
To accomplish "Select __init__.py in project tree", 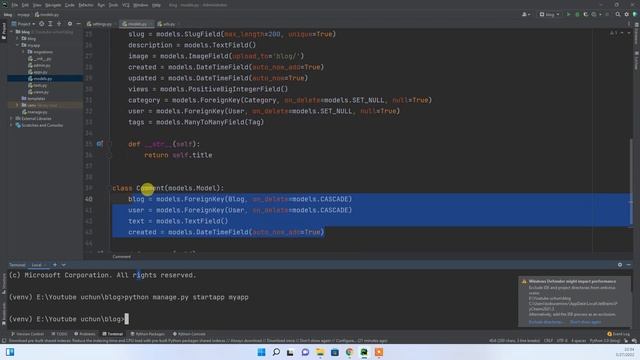I will click(40, 58).
